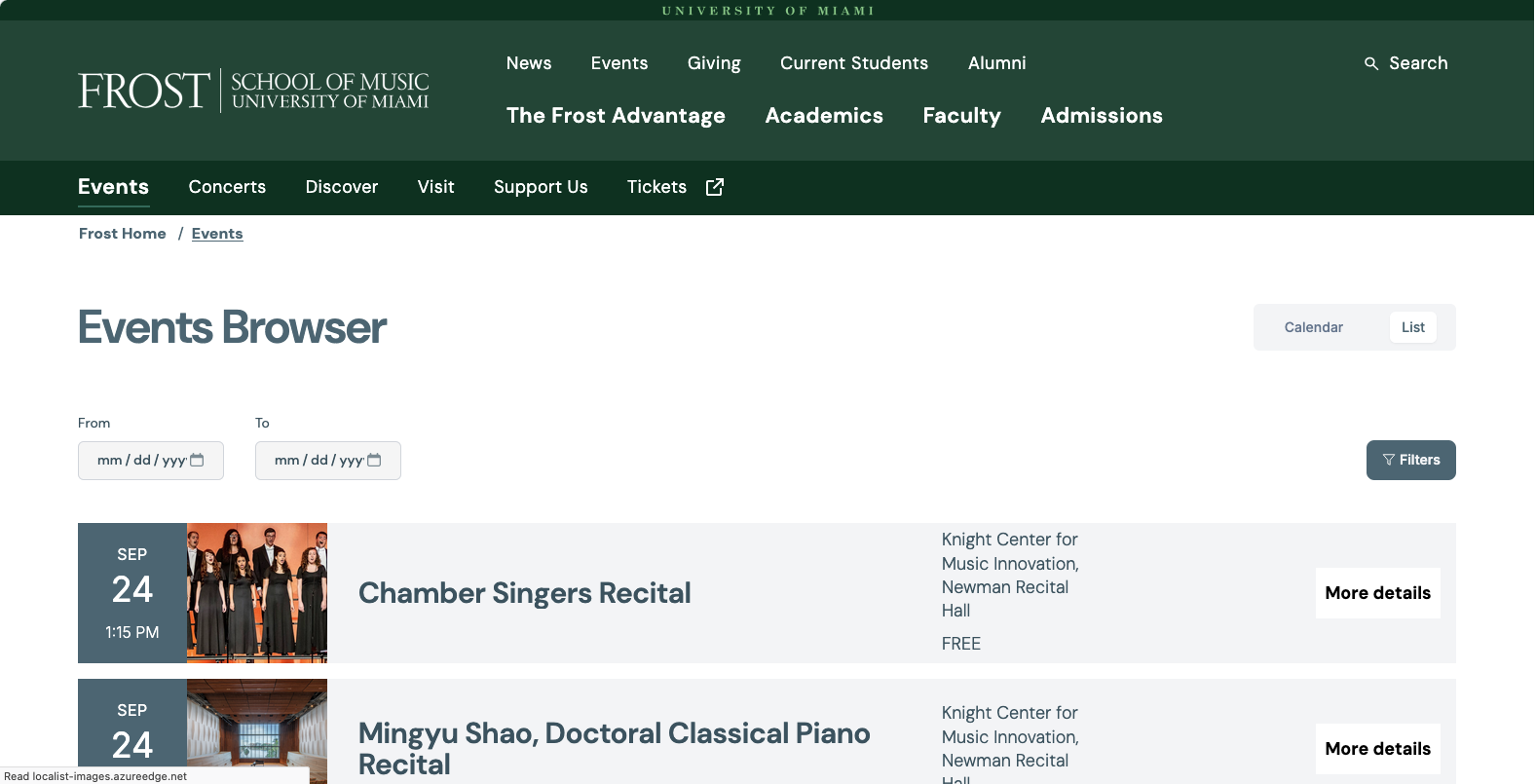Switch to List view
The image size is (1536, 784).
click(1412, 327)
